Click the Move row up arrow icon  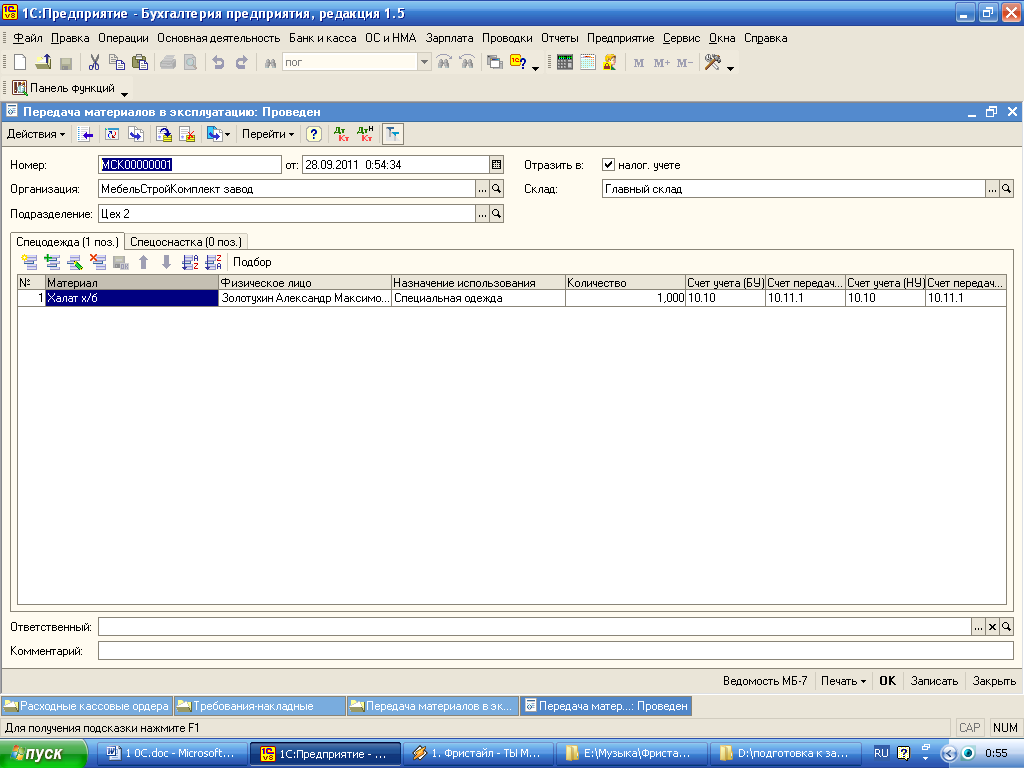pos(144,263)
